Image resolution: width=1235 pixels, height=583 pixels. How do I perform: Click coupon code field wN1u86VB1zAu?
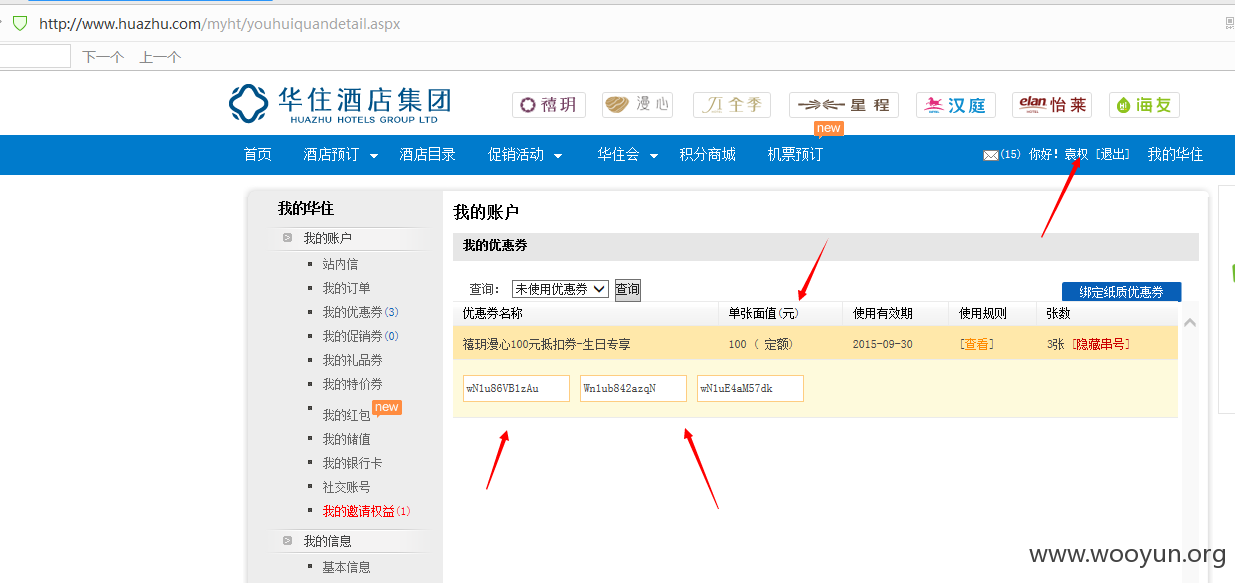(516, 388)
